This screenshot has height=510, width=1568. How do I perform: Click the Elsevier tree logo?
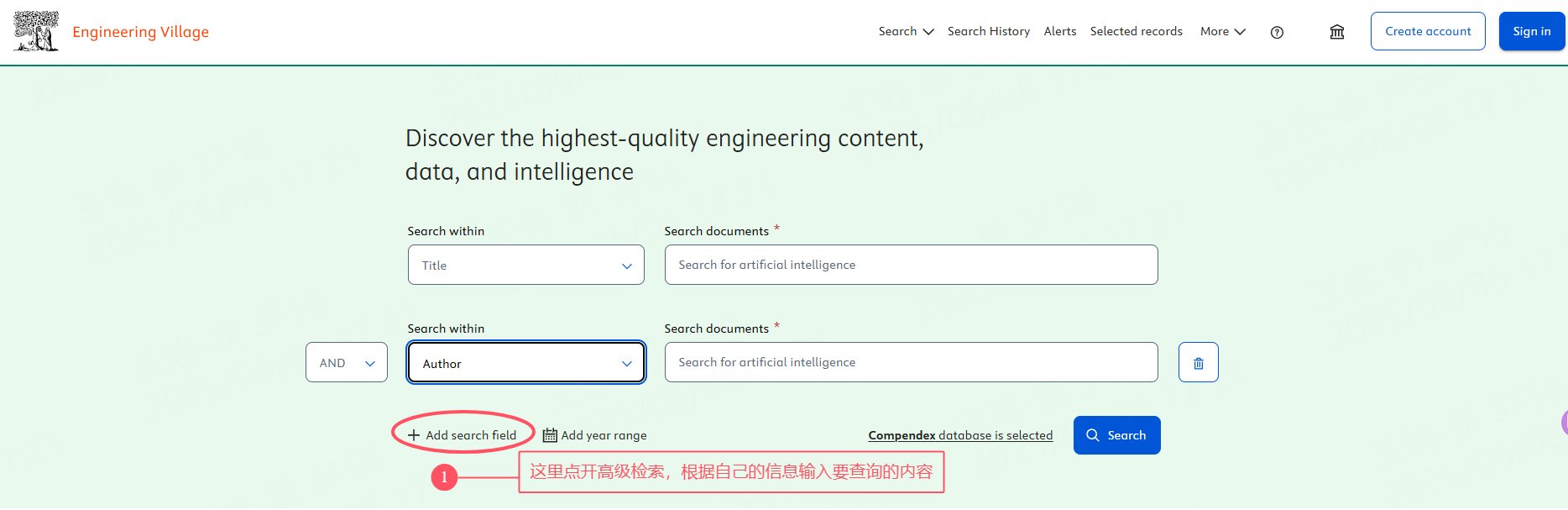pyautogui.click(x=36, y=32)
